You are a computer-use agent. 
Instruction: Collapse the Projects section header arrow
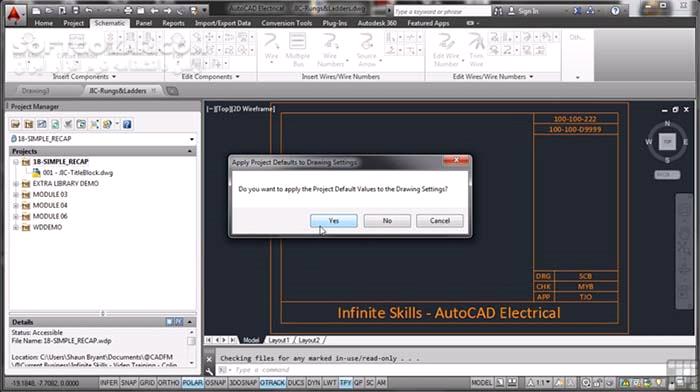pyautogui.click(x=189, y=151)
